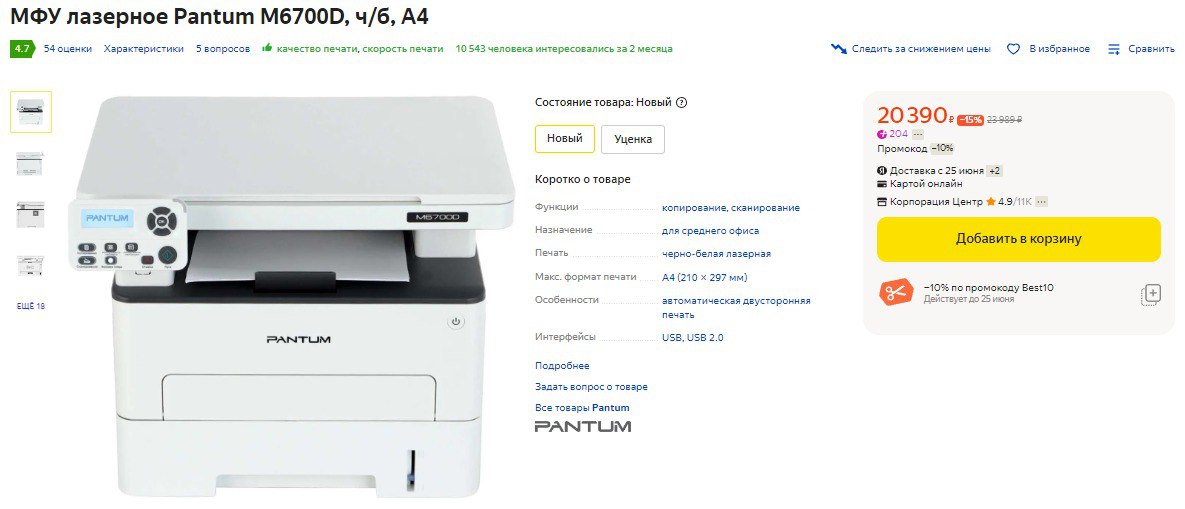Click the green 4.7 rating badge
Image resolution: width=1185 pixels, height=509 pixels.
point(23,49)
